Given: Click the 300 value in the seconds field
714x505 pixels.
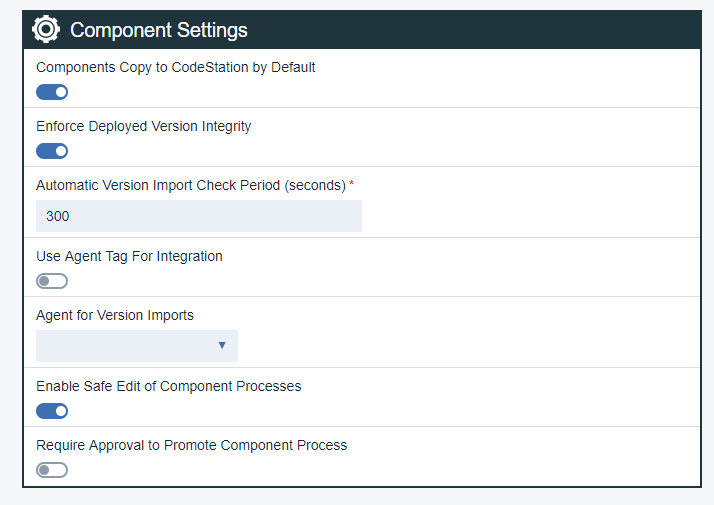Looking at the screenshot, I should click(57, 216).
